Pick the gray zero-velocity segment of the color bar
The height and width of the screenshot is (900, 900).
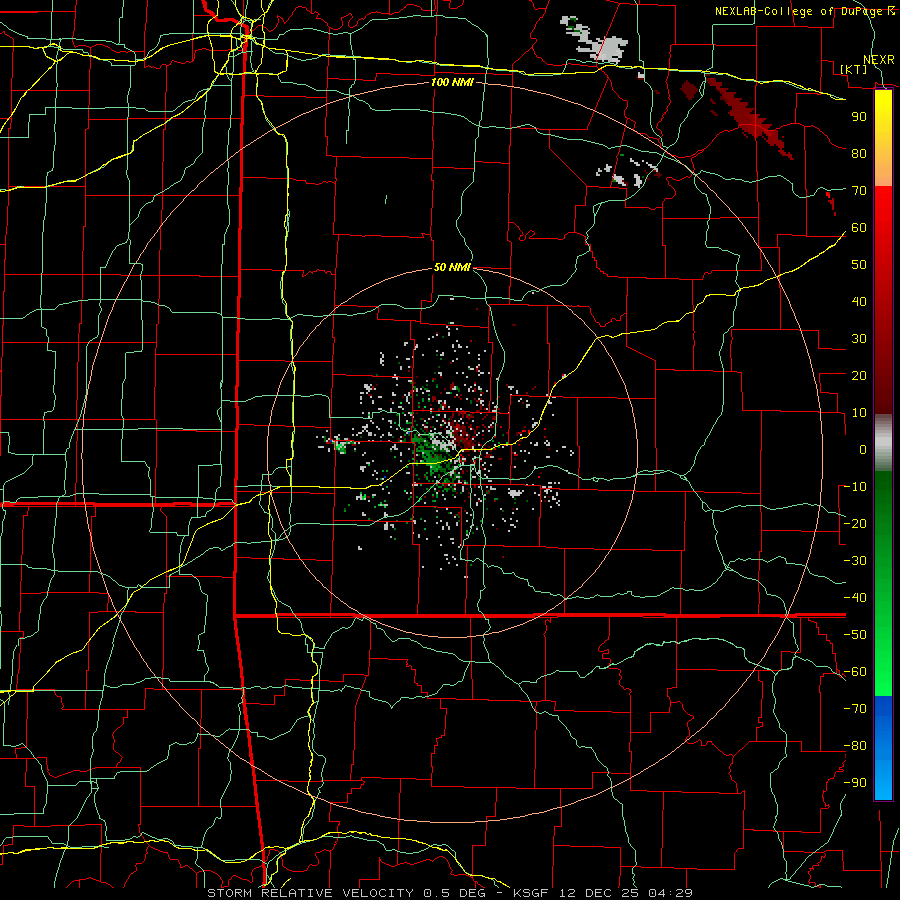coord(883,443)
